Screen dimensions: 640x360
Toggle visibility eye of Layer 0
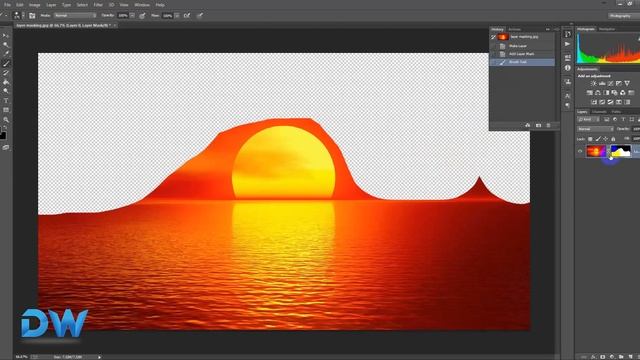click(x=580, y=151)
